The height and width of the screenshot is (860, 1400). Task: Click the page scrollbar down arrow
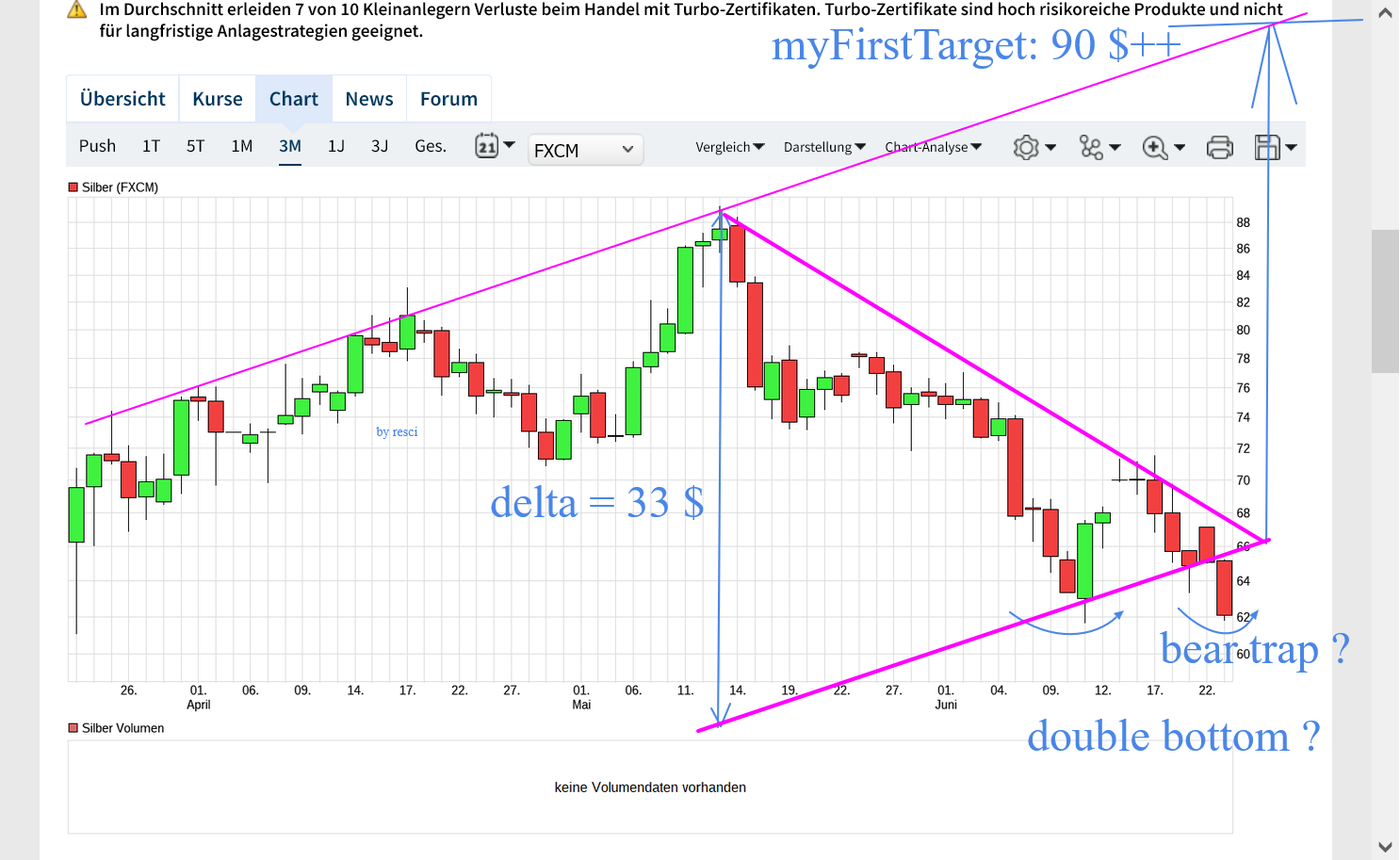1385,847
